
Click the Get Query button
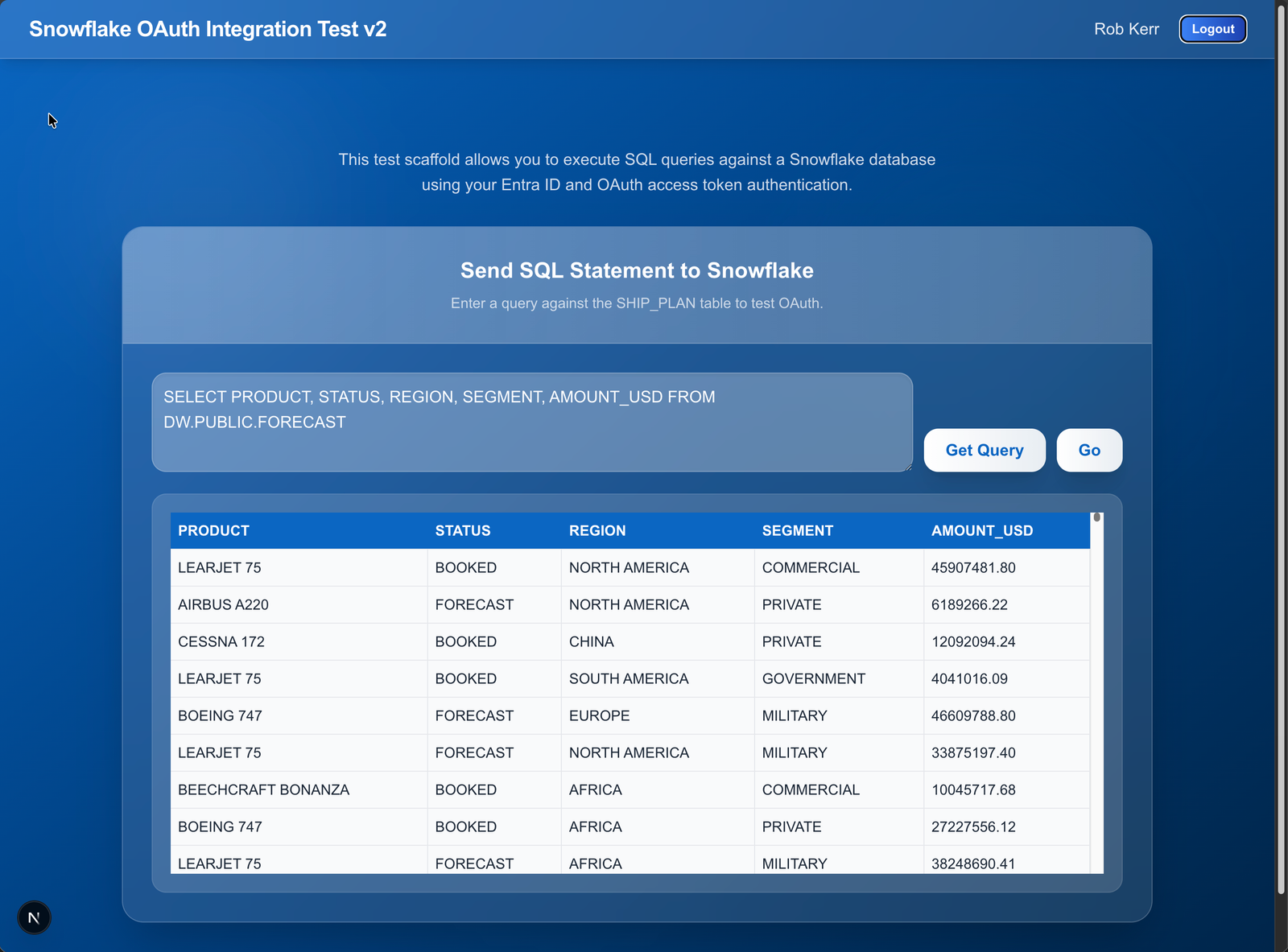pyautogui.click(x=984, y=450)
